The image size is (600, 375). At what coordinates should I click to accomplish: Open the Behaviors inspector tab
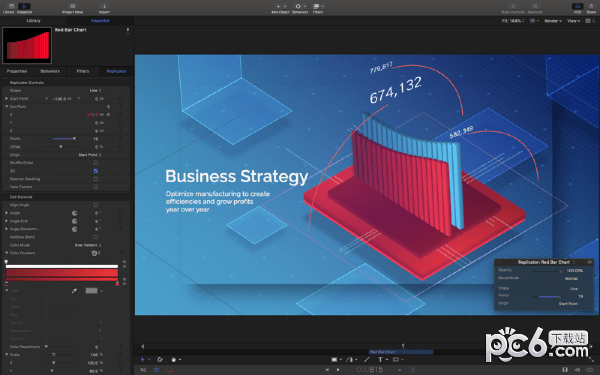coord(50,71)
